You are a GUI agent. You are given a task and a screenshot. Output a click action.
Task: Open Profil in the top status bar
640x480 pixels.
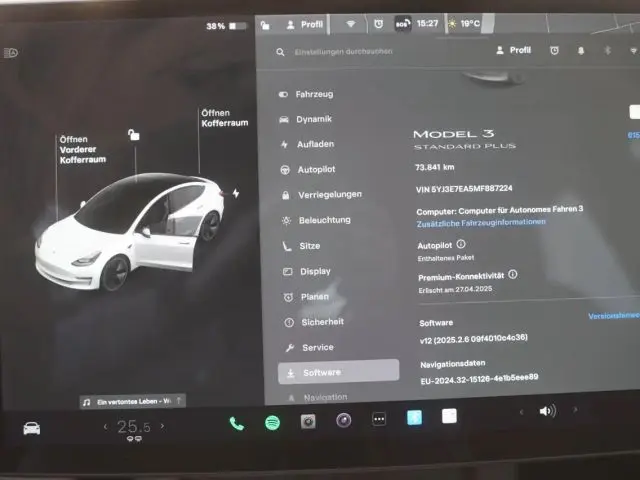click(x=305, y=24)
